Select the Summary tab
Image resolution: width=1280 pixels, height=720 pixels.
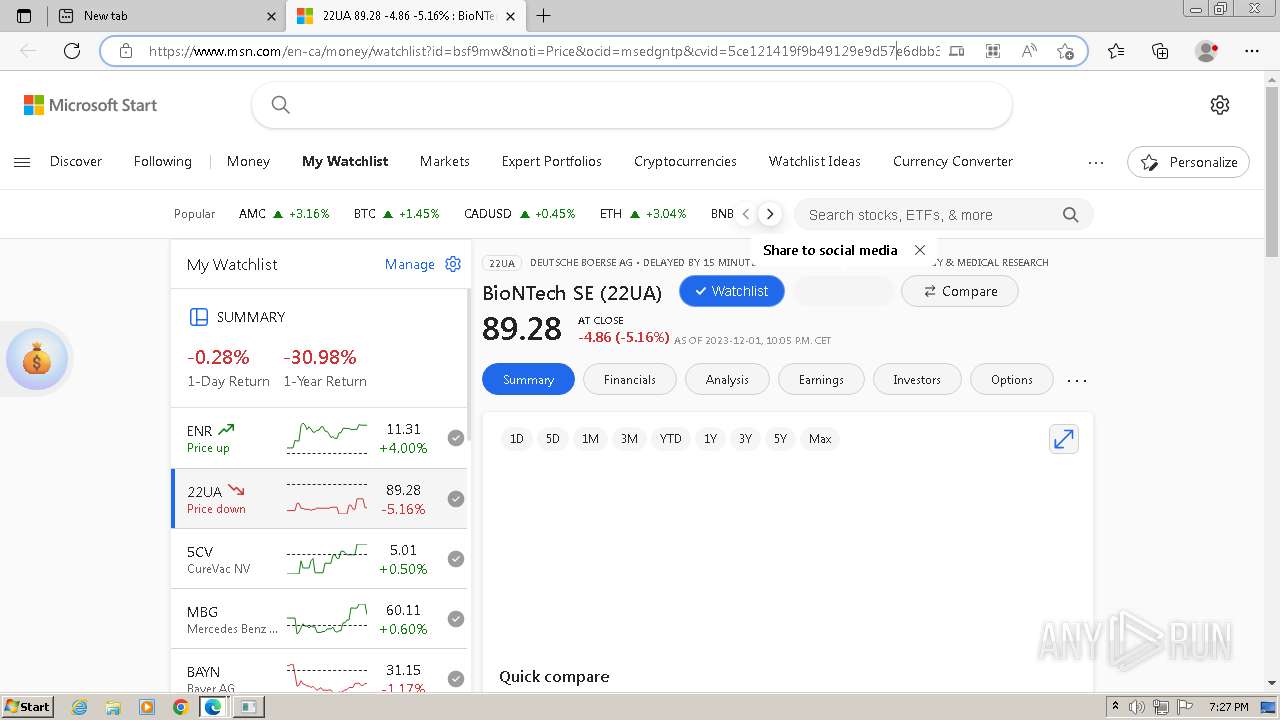[x=528, y=380]
